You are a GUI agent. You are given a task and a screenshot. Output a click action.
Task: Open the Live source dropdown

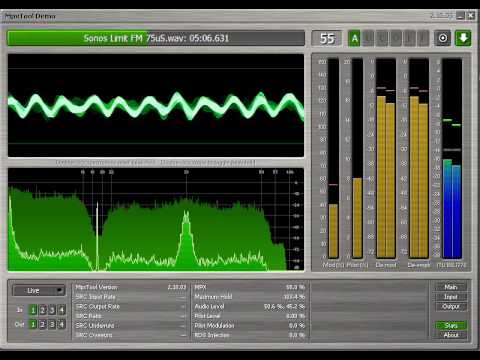[x=39, y=291]
